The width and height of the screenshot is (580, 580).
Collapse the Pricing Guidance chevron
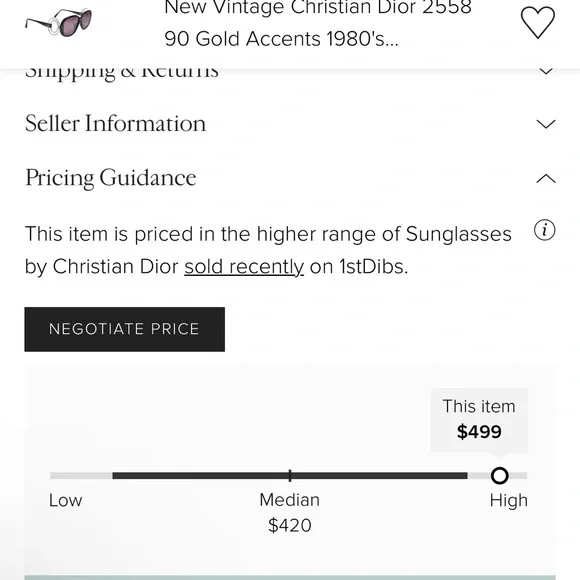[546, 179]
